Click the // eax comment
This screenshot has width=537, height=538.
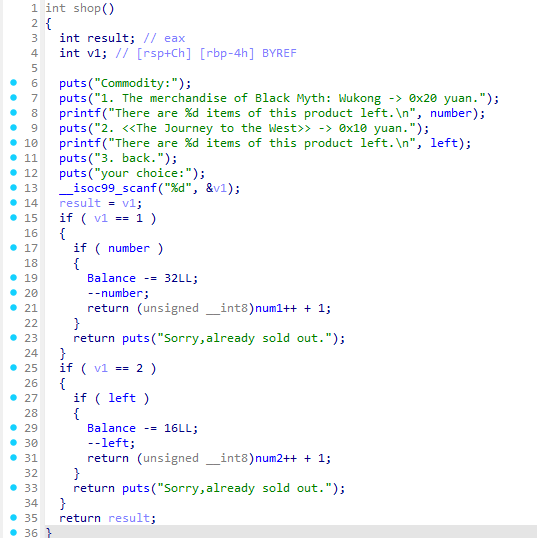point(164,38)
